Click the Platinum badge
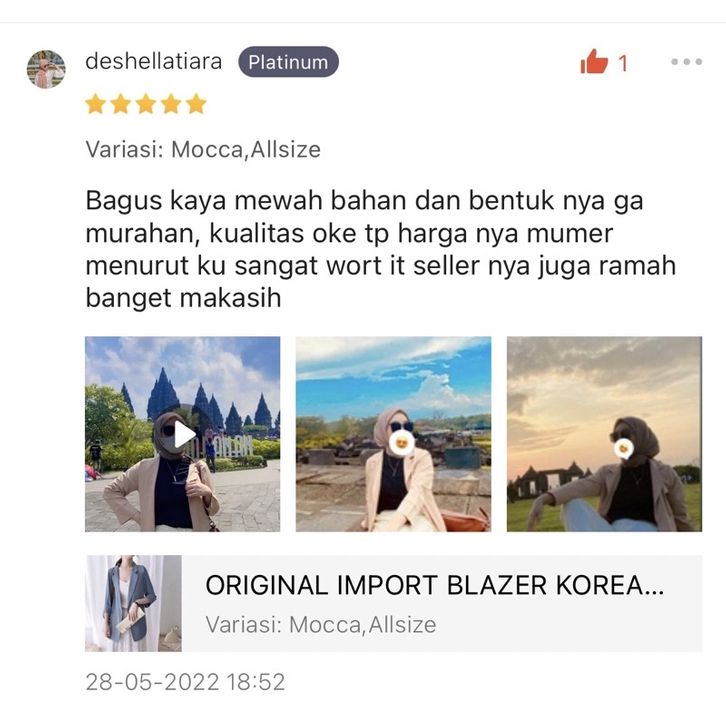Viewport: 726px width, 726px height. 288,62
